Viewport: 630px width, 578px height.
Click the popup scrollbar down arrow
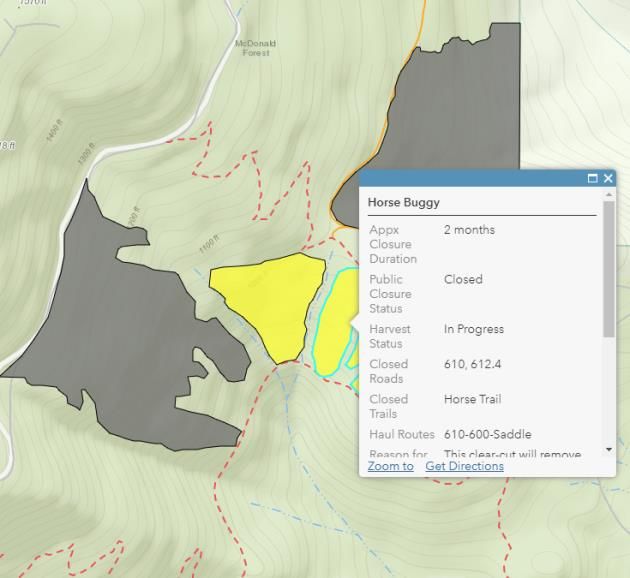[x=609, y=449]
